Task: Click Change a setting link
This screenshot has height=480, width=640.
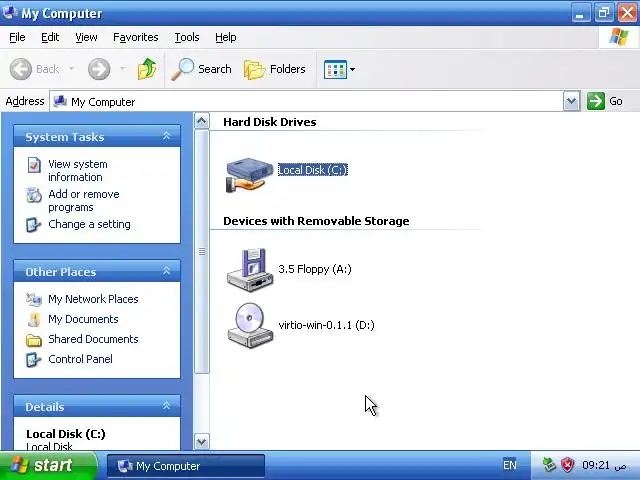Action: point(89,224)
